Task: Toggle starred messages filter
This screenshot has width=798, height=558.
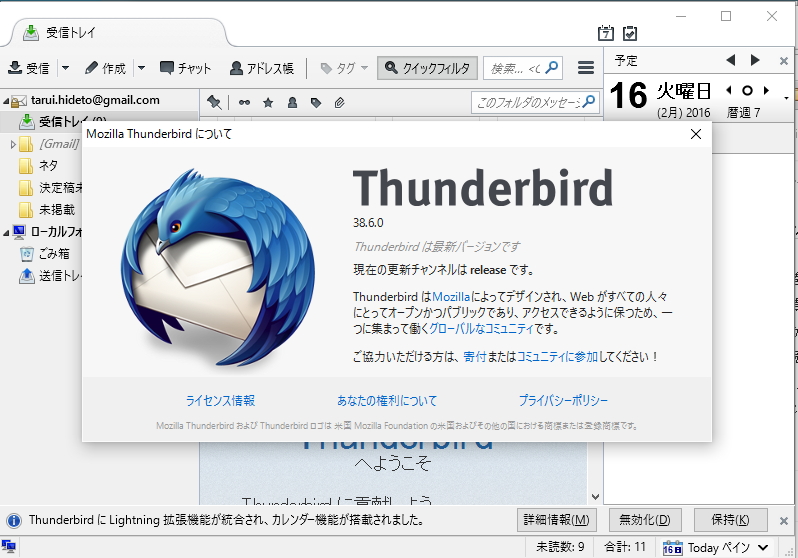Action: [268, 103]
